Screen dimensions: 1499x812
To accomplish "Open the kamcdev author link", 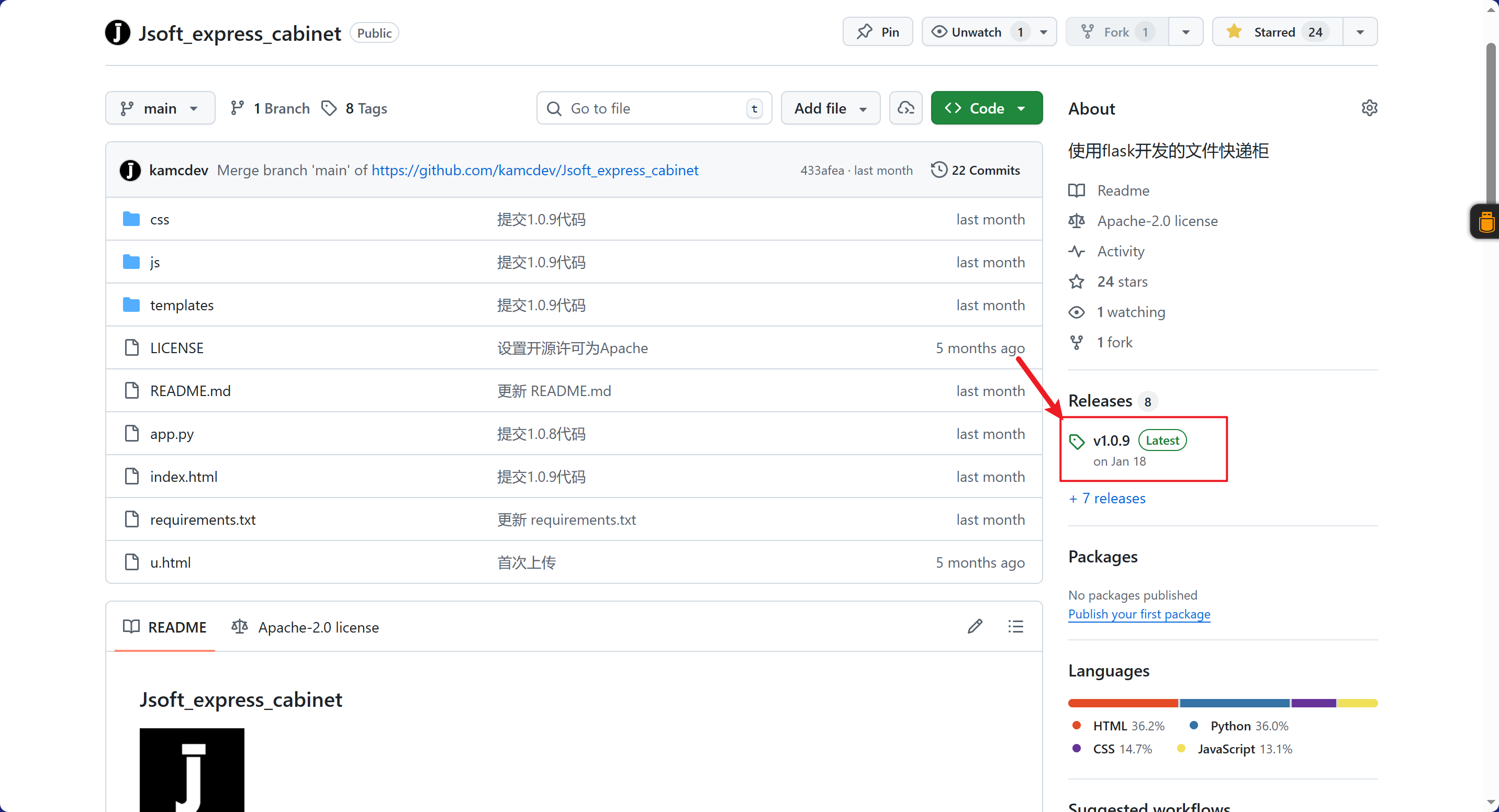I will tap(178, 171).
